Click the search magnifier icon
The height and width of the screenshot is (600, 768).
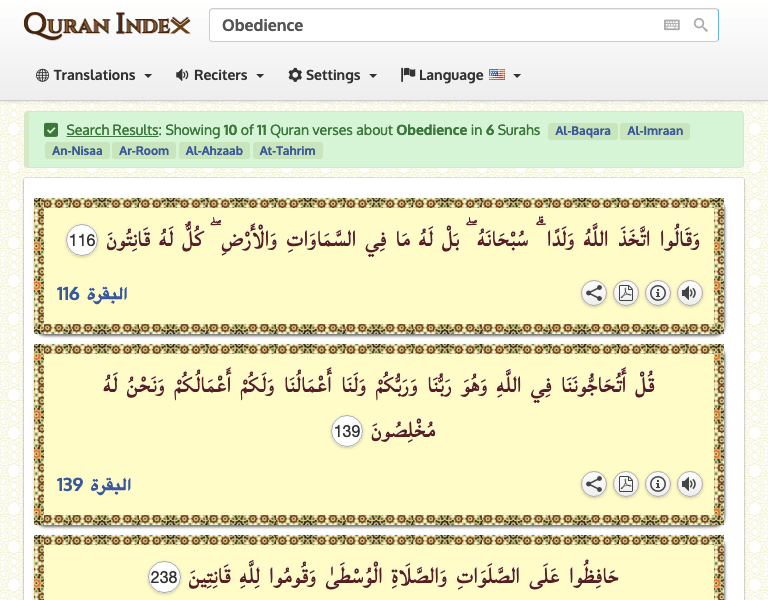pyautogui.click(x=701, y=25)
